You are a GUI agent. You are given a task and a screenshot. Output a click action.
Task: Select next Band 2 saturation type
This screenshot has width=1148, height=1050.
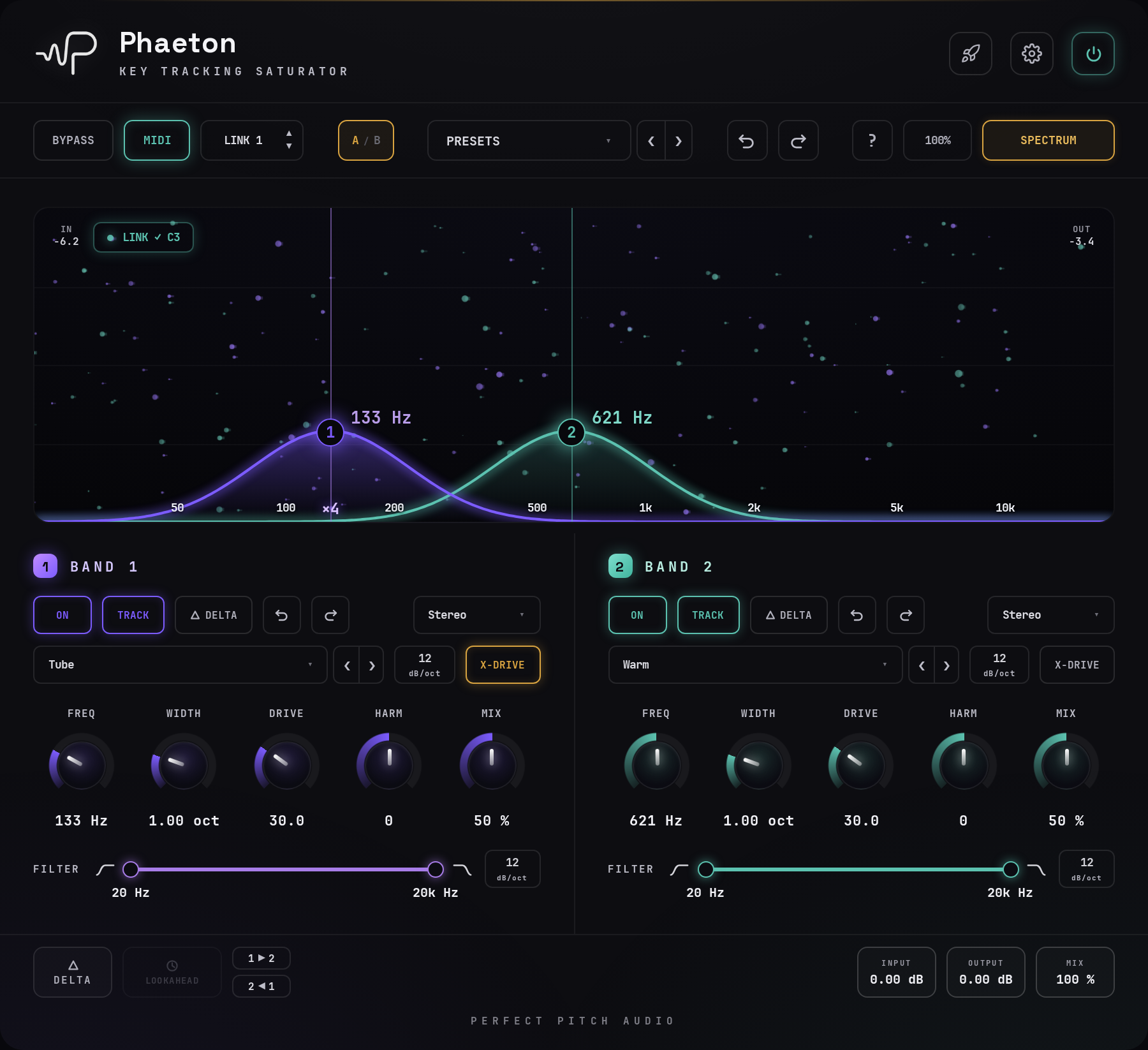tap(946, 665)
